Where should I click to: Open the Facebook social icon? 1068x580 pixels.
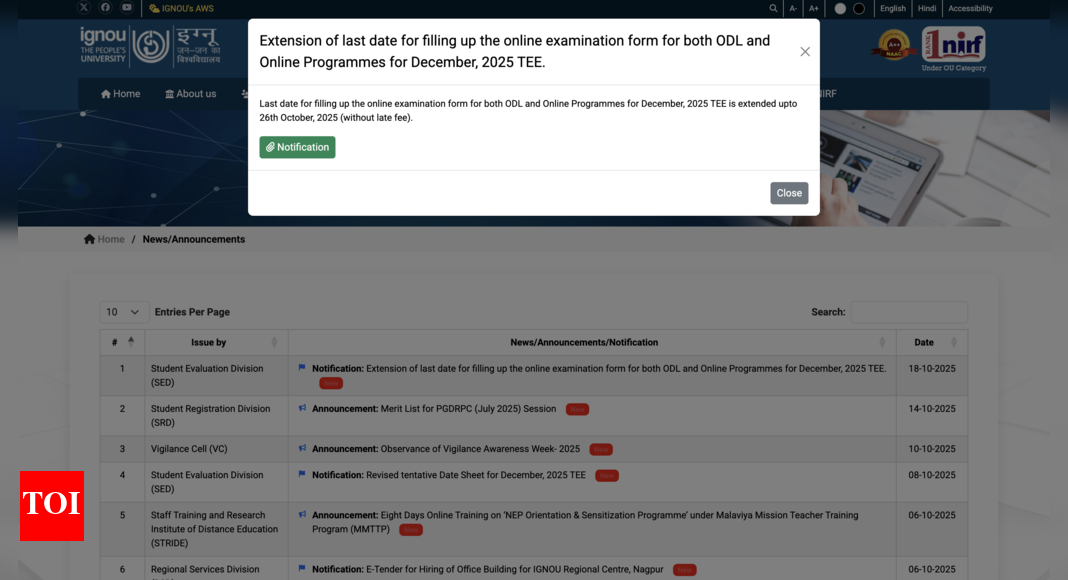coord(105,8)
